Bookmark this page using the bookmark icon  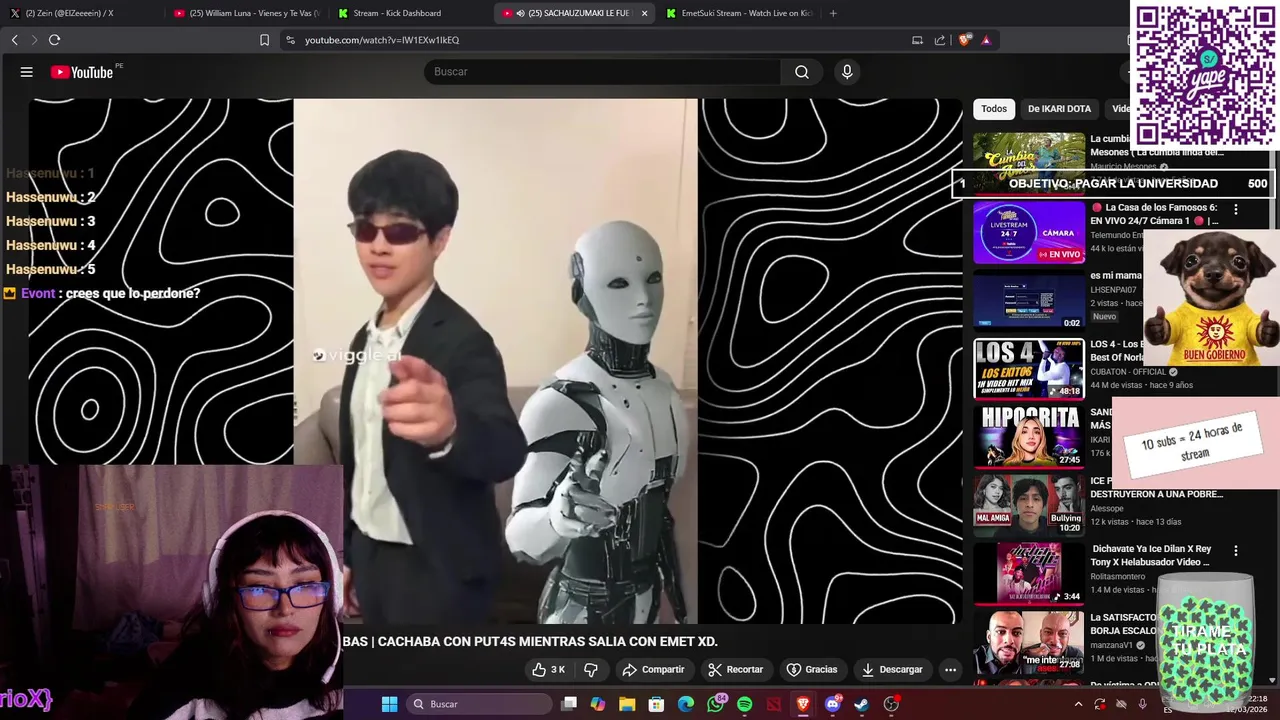click(x=264, y=40)
